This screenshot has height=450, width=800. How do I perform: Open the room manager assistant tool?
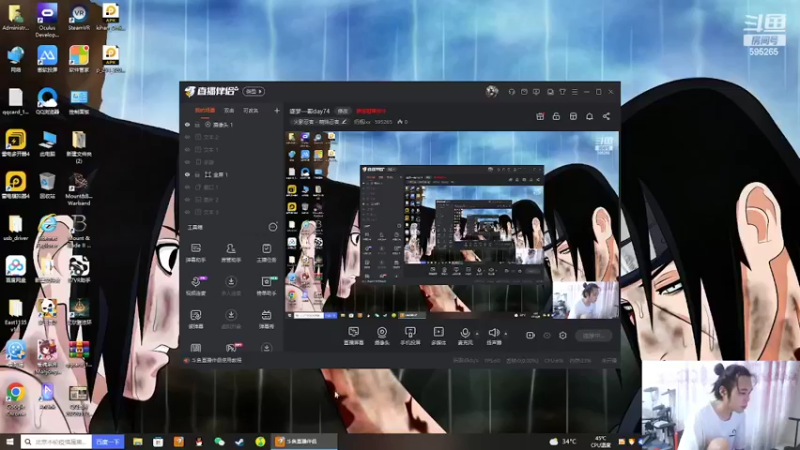pyautogui.click(x=231, y=253)
